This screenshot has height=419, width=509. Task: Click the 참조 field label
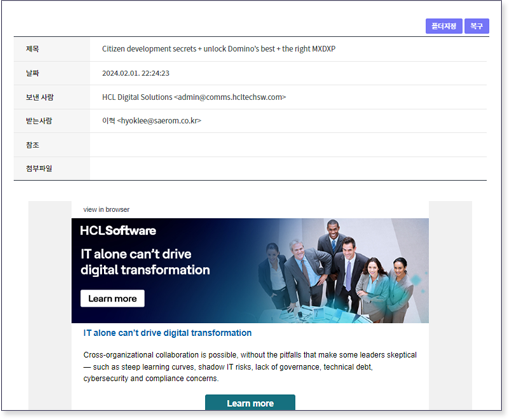(32, 145)
